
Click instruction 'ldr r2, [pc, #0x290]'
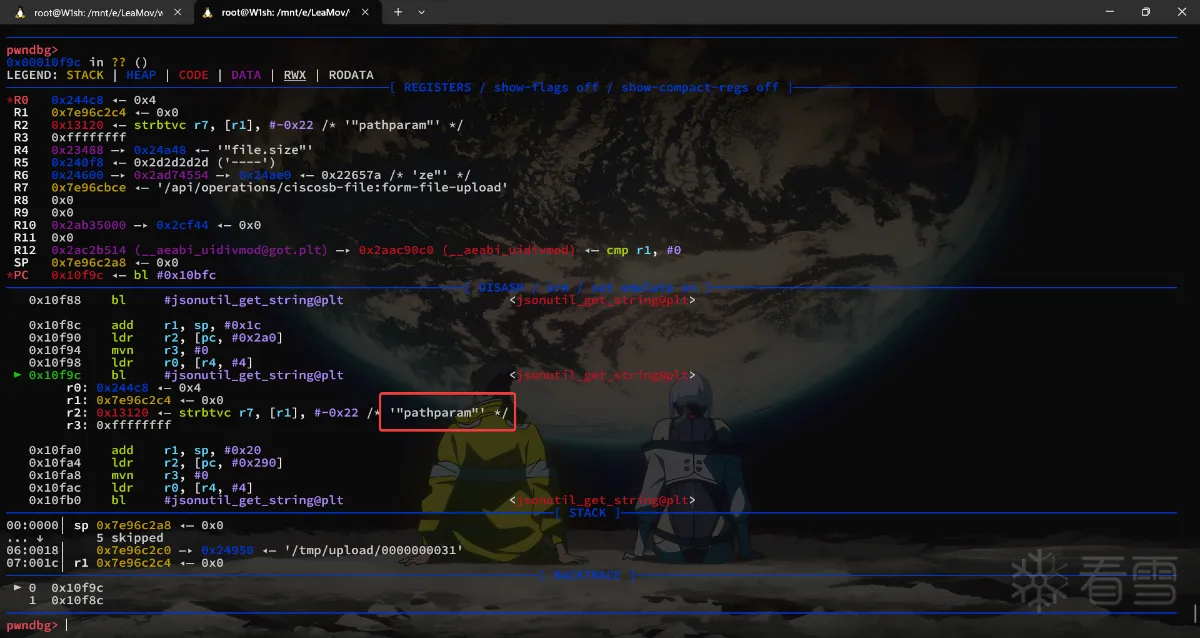tap(198, 463)
